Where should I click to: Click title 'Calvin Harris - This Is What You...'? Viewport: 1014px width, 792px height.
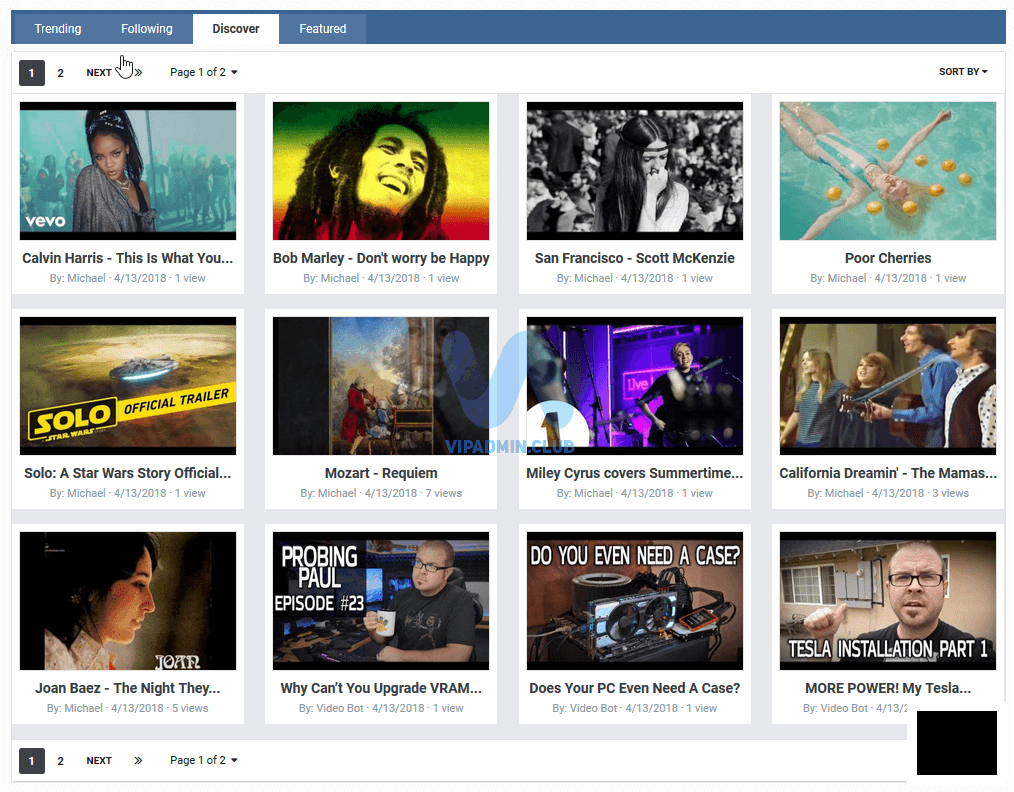[x=128, y=258]
